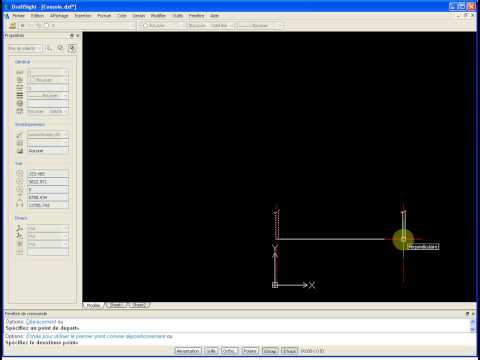Viewport: 480px width, 360px height.
Task: Collapse the Vue section heading
Action: (18, 163)
